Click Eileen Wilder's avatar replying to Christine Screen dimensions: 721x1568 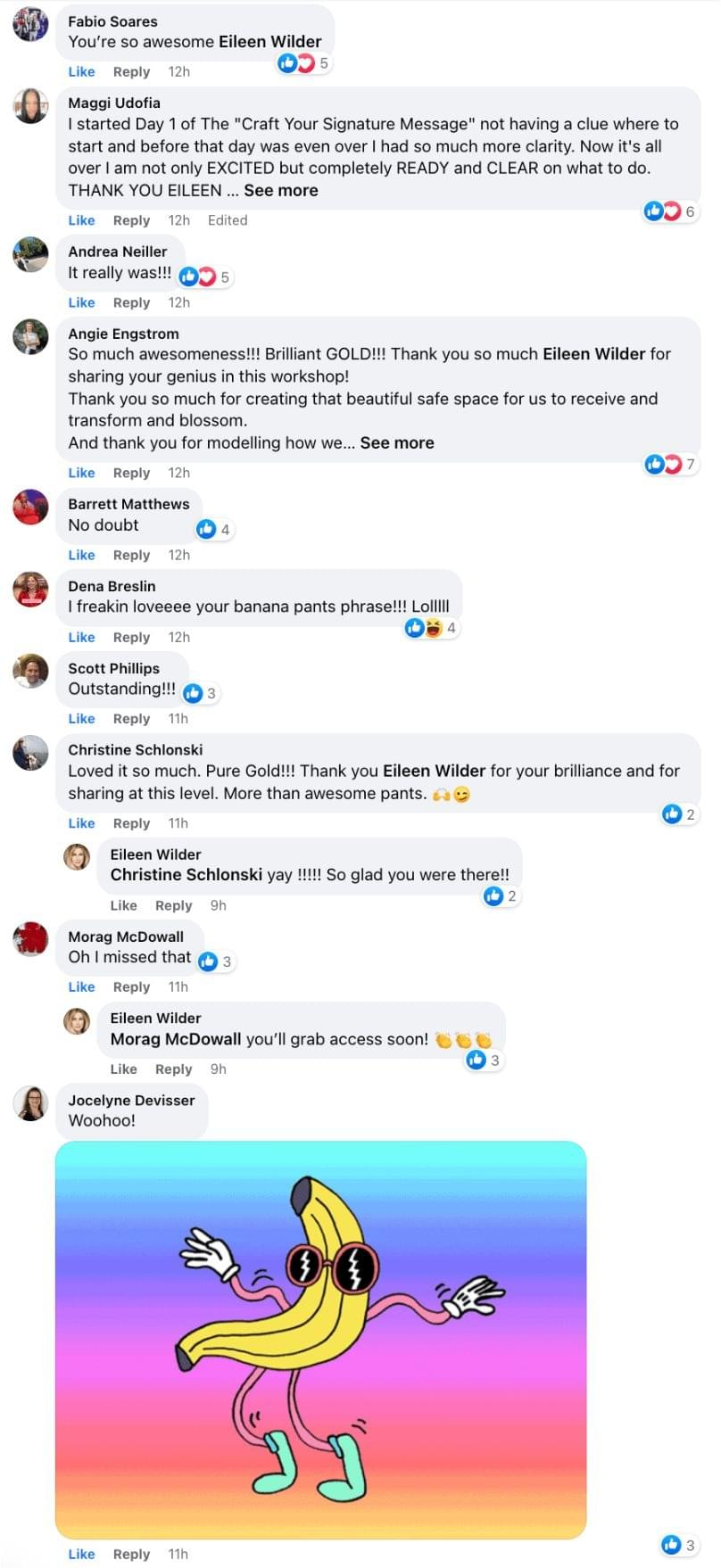point(77,857)
